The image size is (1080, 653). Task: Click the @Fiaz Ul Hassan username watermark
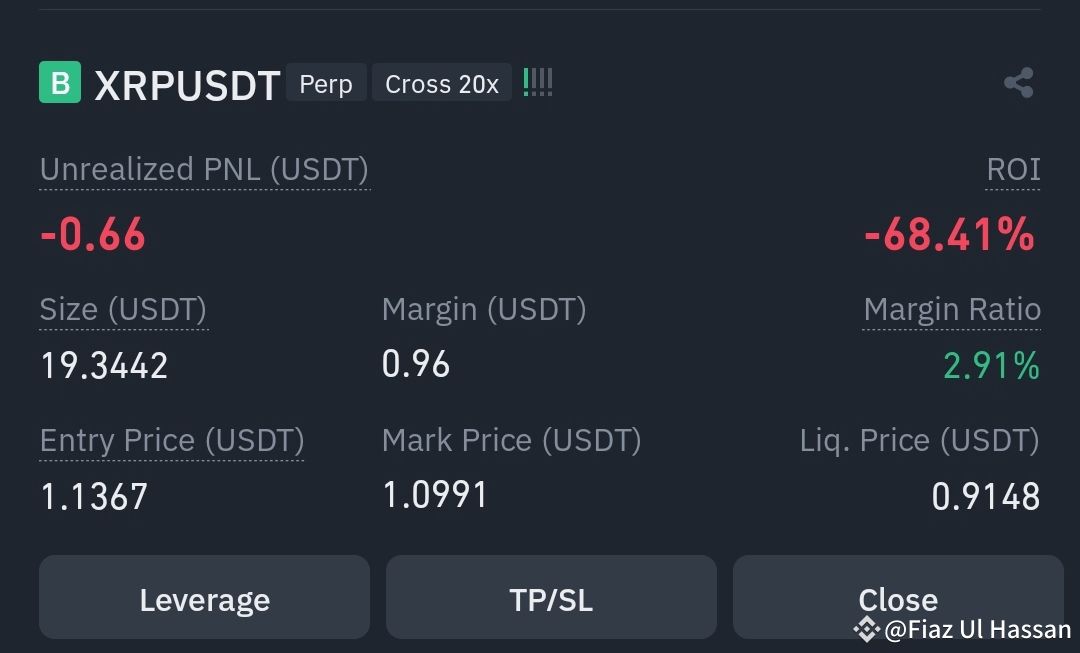pyautogui.click(x=977, y=629)
